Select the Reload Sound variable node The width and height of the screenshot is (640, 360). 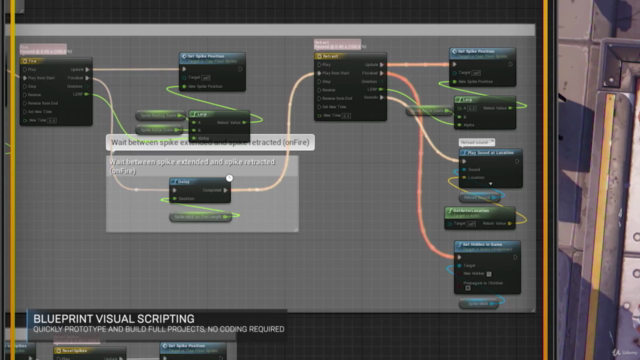(x=480, y=198)
